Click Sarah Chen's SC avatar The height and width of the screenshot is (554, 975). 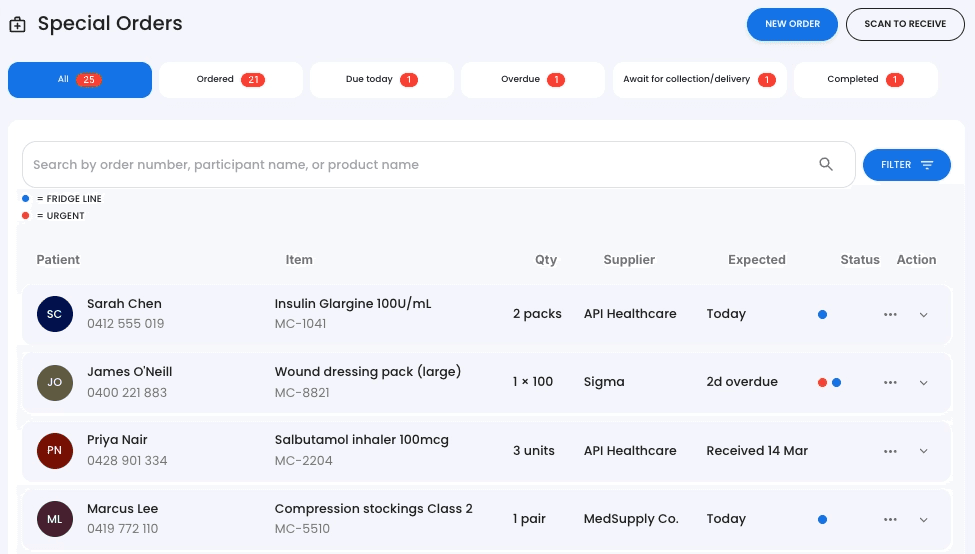pos(54,314)
